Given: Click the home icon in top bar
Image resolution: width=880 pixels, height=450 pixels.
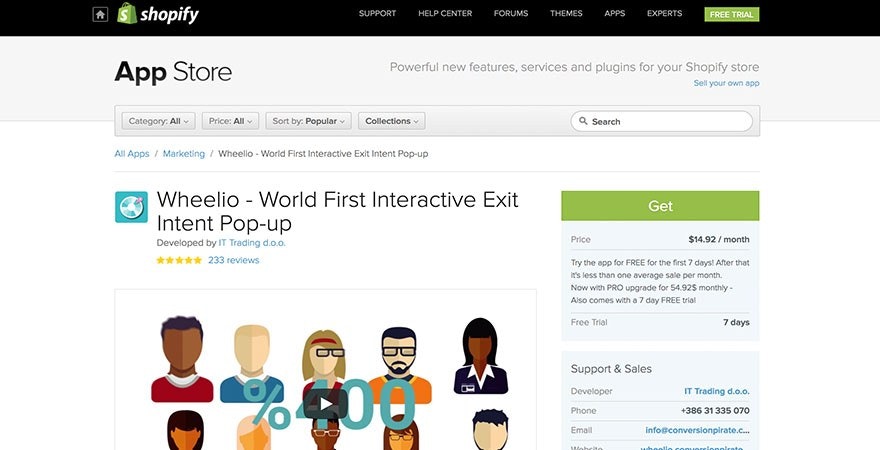Looking at the screenshot, I should click(x=100, y=14).
